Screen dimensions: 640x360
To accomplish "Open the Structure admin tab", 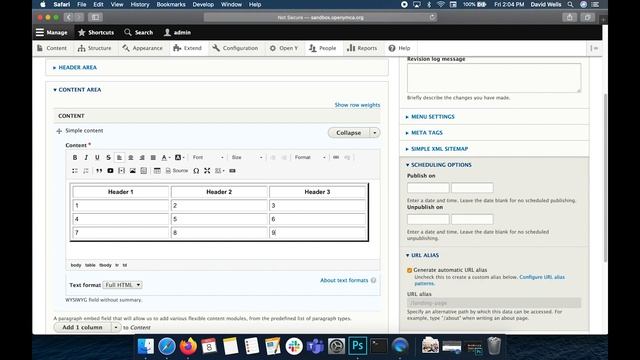I will click(x=94, y=48).
